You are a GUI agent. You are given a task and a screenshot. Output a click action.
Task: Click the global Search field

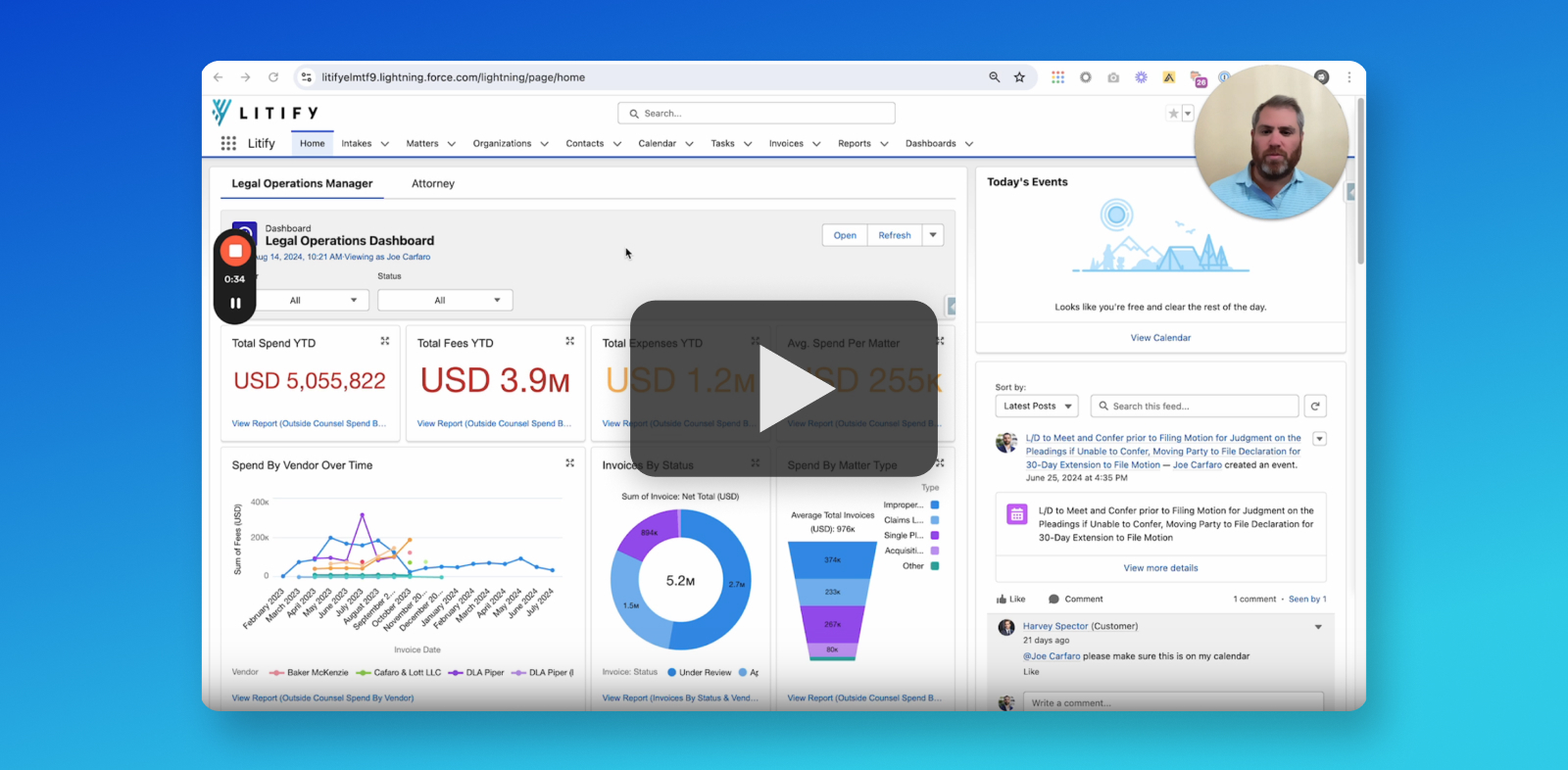click(x=757, y=114)
